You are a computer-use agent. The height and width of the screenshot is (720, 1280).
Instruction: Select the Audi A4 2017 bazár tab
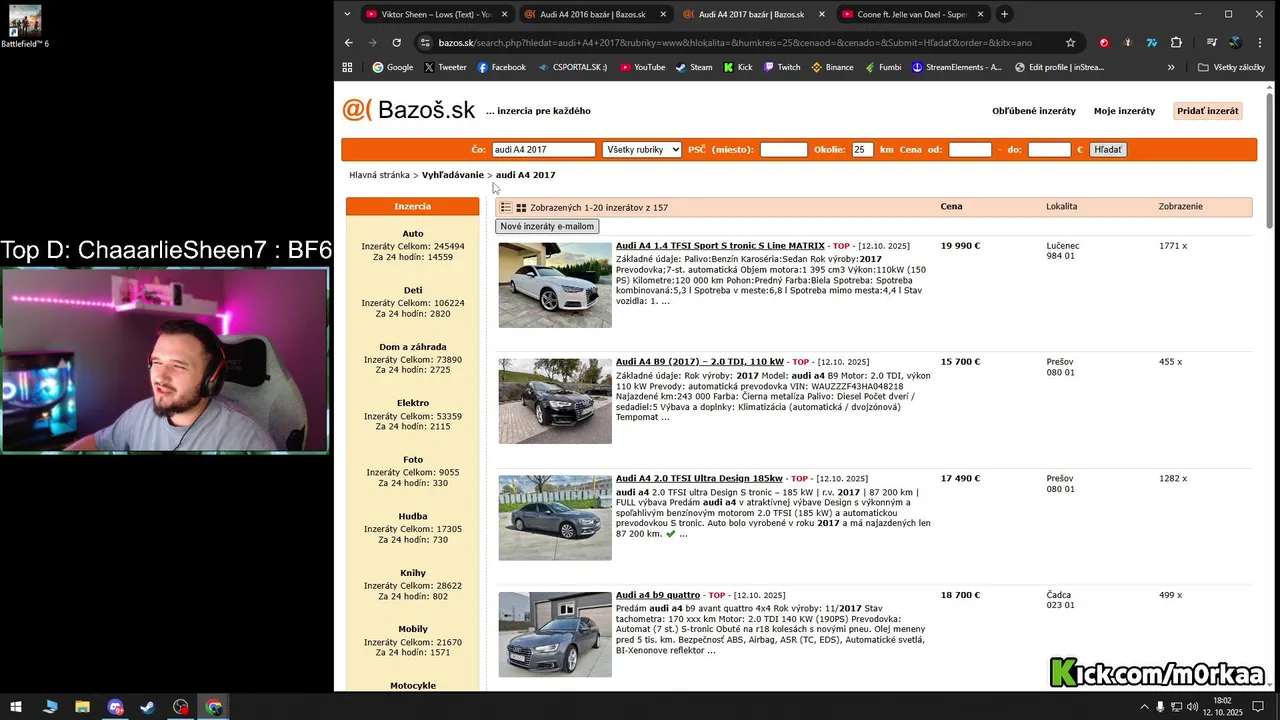[x=751, y=14]
